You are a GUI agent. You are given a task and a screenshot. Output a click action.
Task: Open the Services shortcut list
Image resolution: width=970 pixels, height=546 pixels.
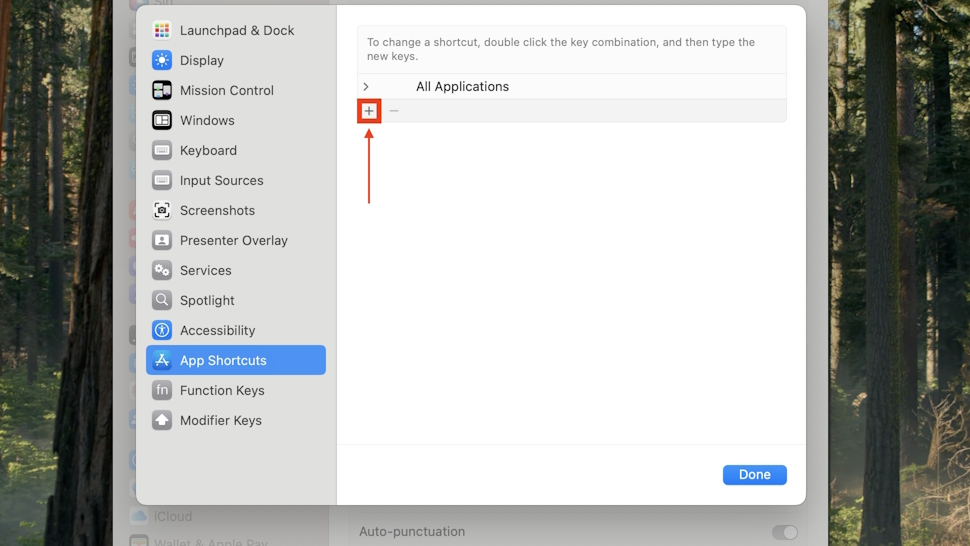tap(236, 270)
